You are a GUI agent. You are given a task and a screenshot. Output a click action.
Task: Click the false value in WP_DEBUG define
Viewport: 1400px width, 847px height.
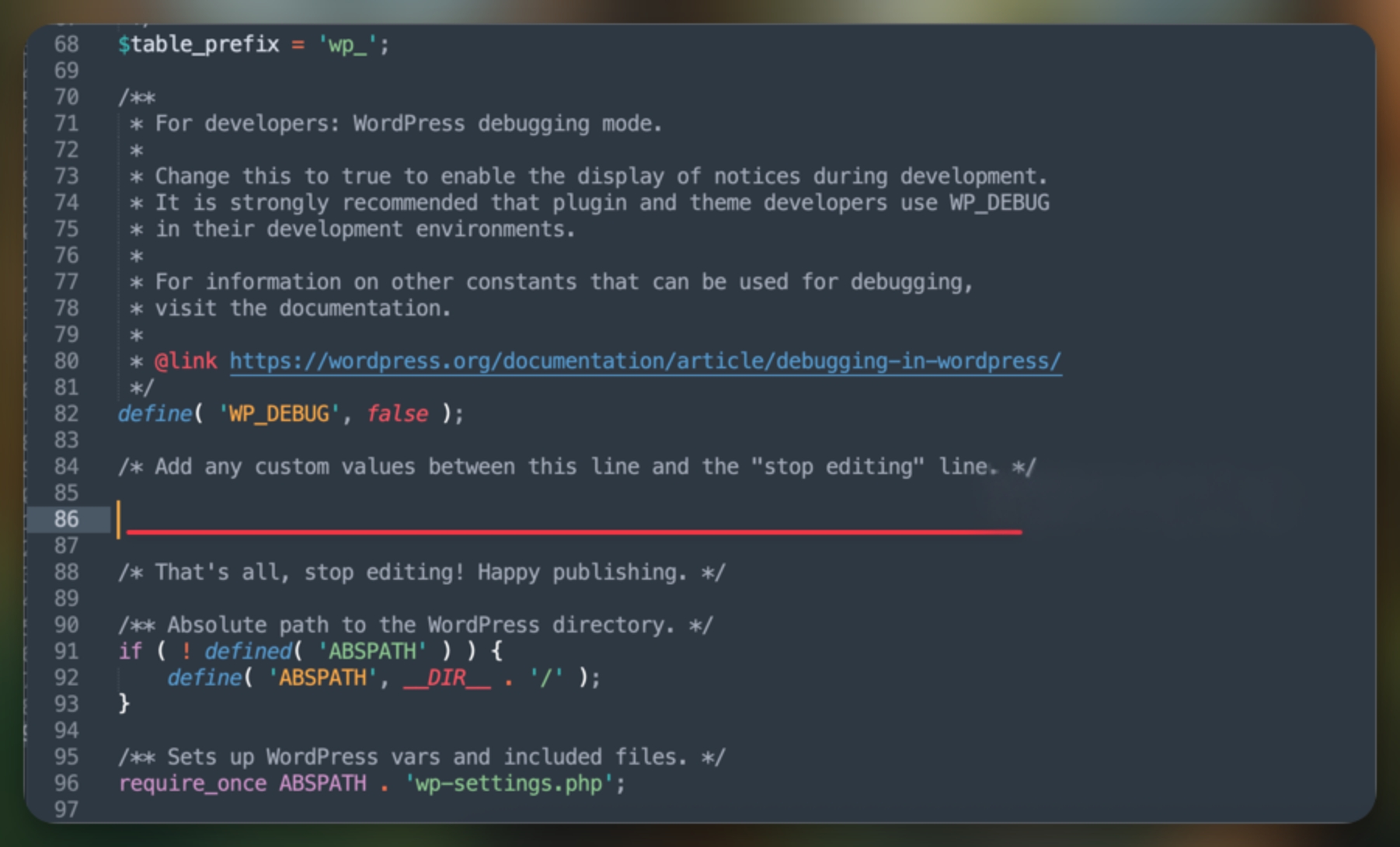pos(397,413)
